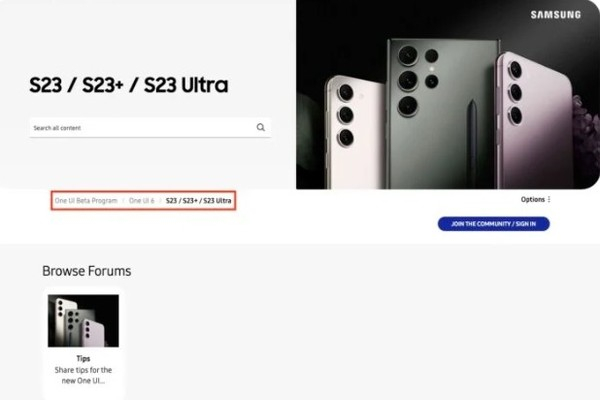
Task: Click the magnifying glass search icon
Action: [261, 127]
